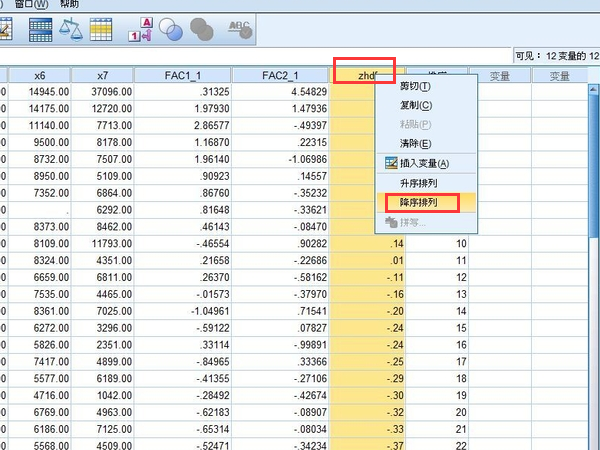Click the greyed 拼写... menu entry
Image resolution: width=600 pixels, height=450 pixels.
[x=413, y=222]
